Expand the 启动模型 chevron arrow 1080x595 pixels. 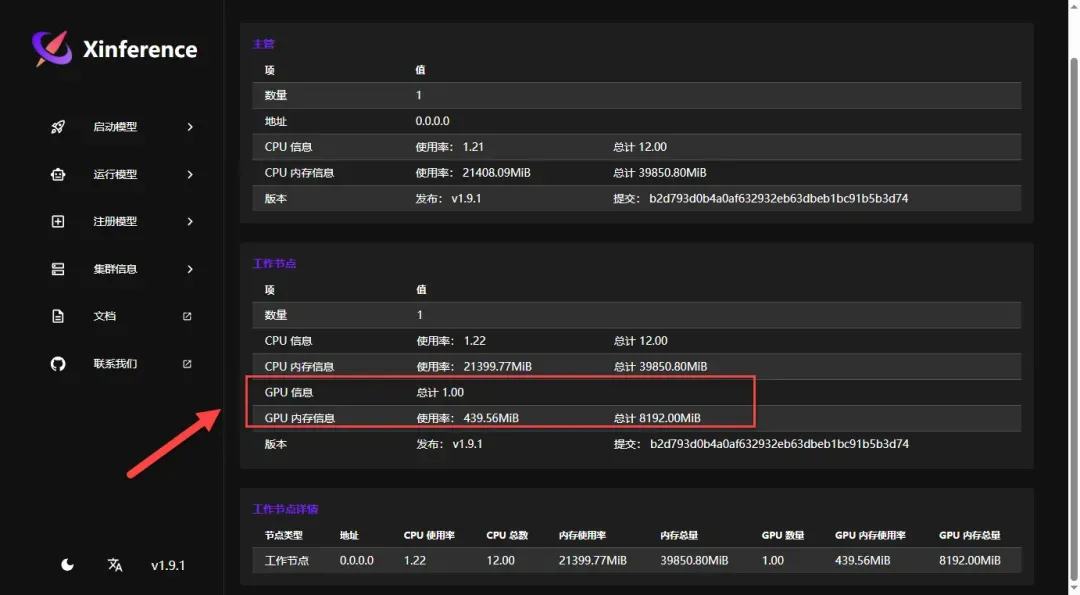tap(190, 127)
